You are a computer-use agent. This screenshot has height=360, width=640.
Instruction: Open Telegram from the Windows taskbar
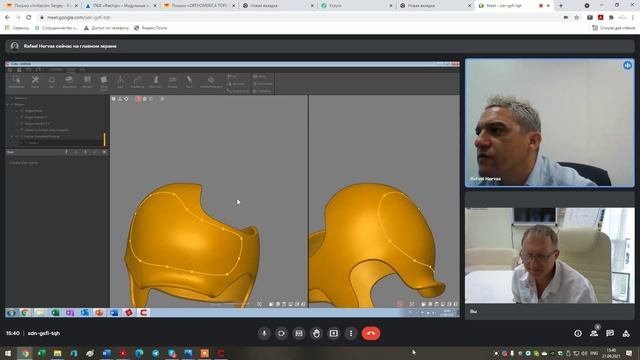[x=156, y=353]
